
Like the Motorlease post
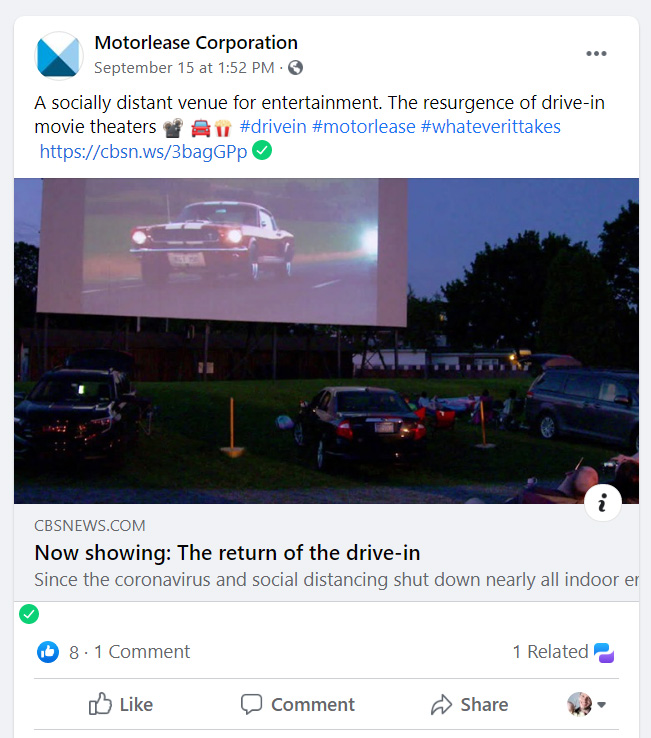[121, 704]
